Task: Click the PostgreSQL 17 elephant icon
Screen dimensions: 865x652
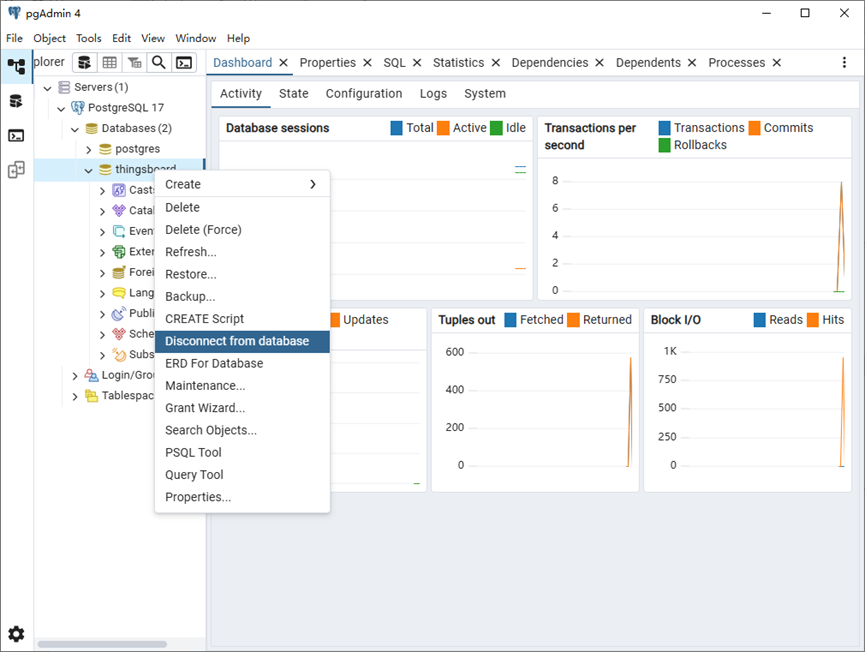Action: click(78, 108)
